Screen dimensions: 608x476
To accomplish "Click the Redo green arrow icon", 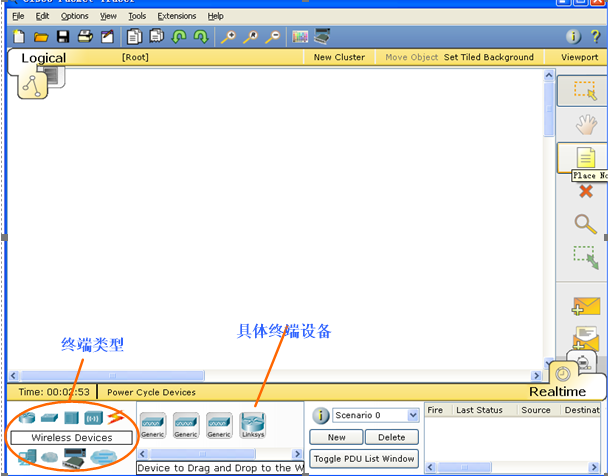I will [201, 37].
